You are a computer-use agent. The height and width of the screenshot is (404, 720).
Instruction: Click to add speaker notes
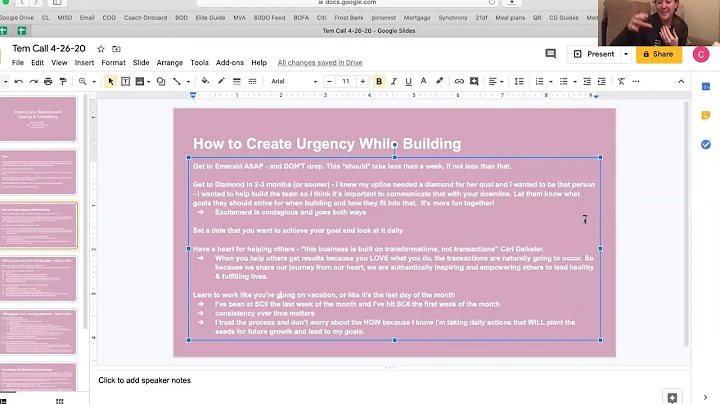[144, 380]
